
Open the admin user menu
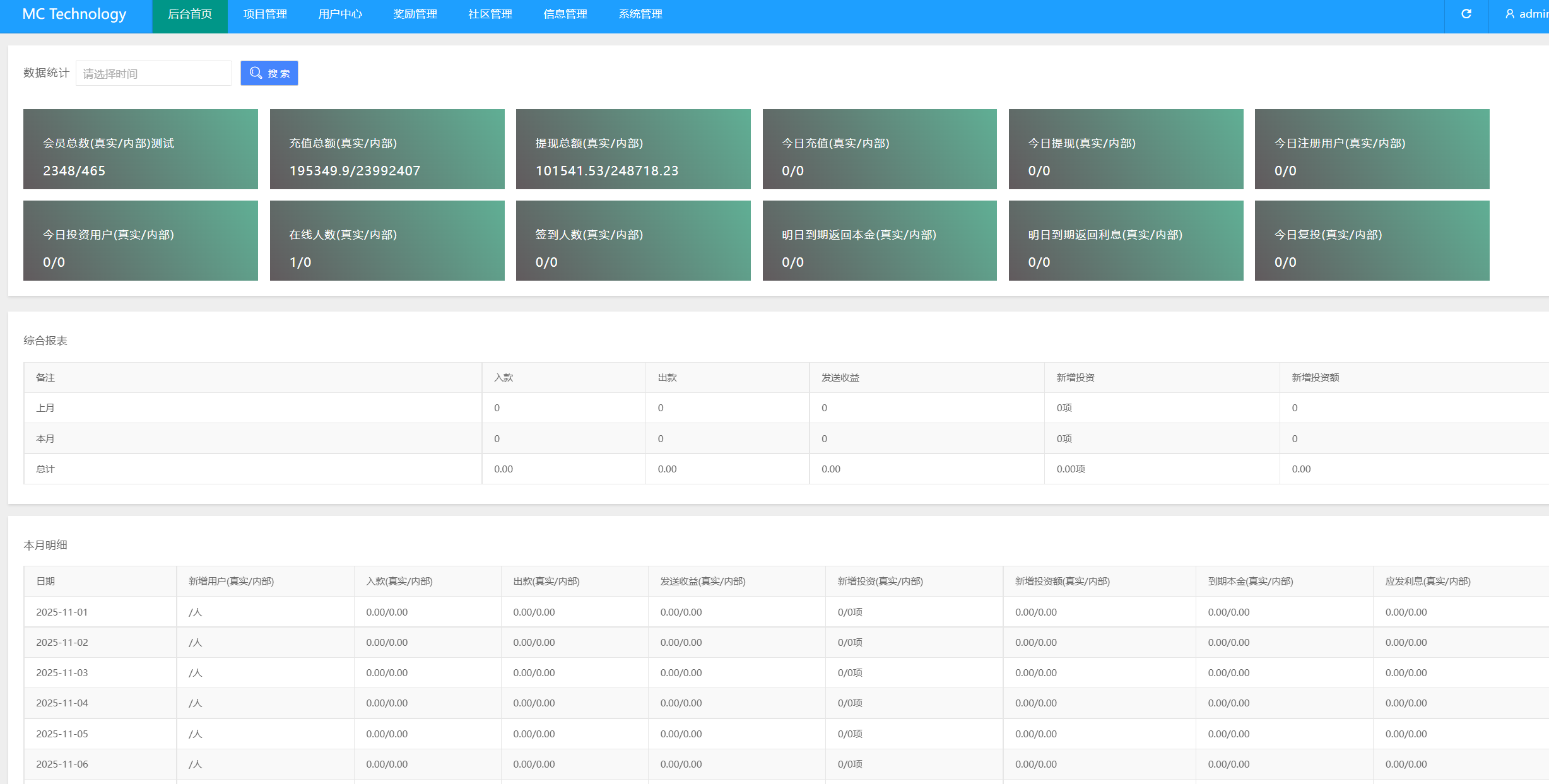1527,14
